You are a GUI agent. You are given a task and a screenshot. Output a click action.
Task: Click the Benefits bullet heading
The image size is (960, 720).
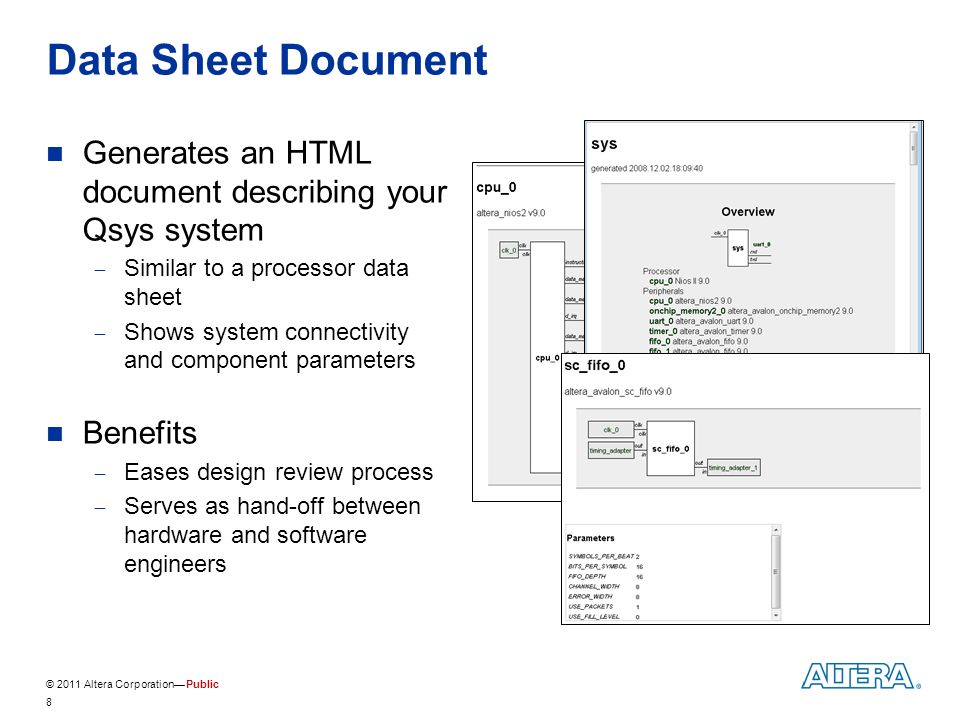(140, 433)
